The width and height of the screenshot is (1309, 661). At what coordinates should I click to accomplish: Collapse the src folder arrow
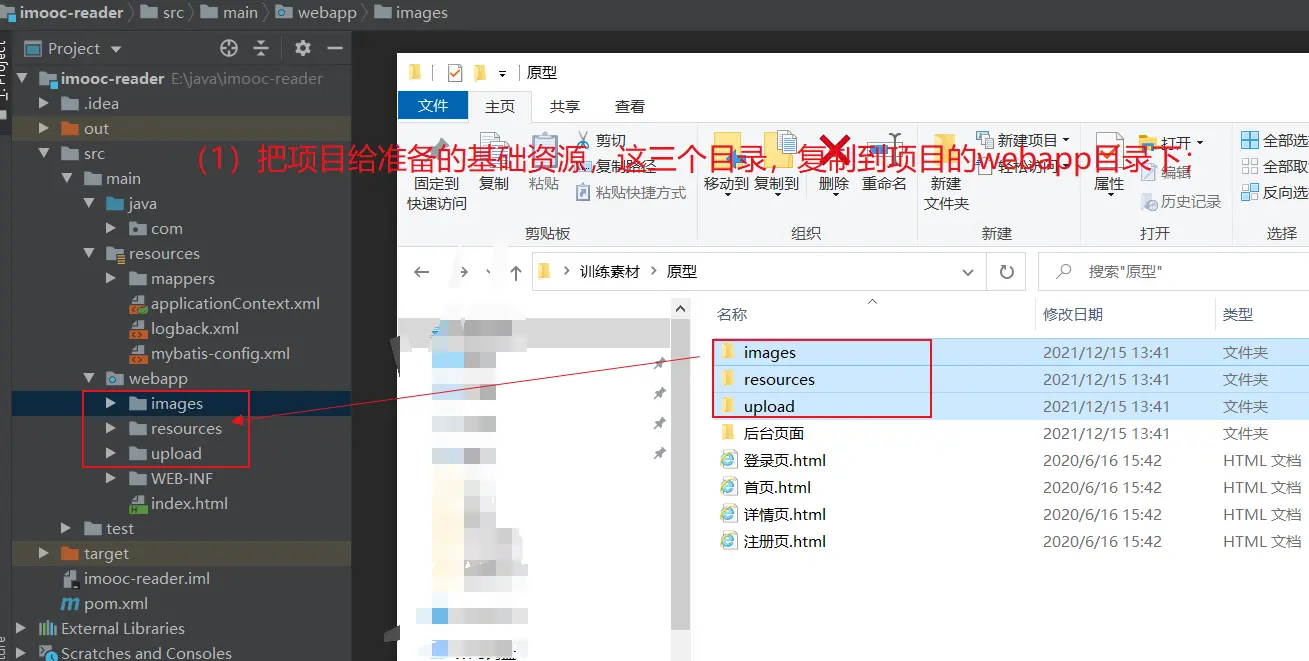point(44,153)
